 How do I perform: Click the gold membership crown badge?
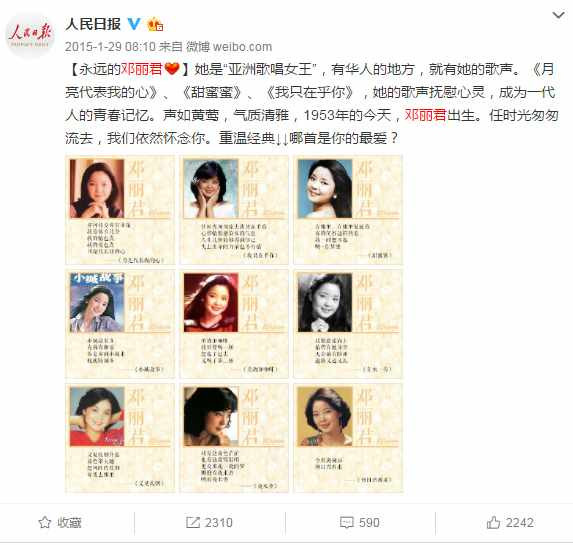pos(155,24)
